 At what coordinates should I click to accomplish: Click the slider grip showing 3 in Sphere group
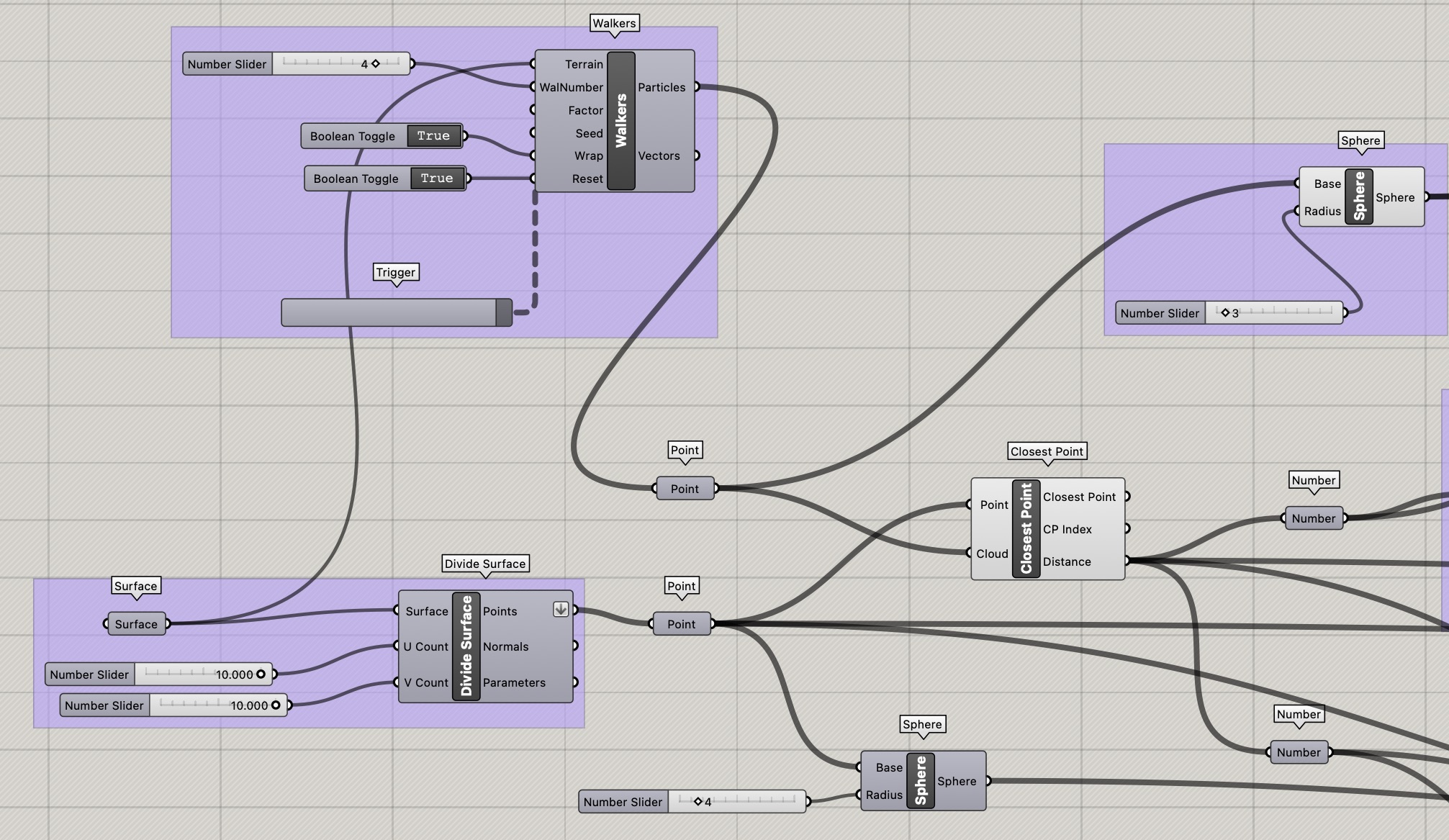coord(1225,312)
